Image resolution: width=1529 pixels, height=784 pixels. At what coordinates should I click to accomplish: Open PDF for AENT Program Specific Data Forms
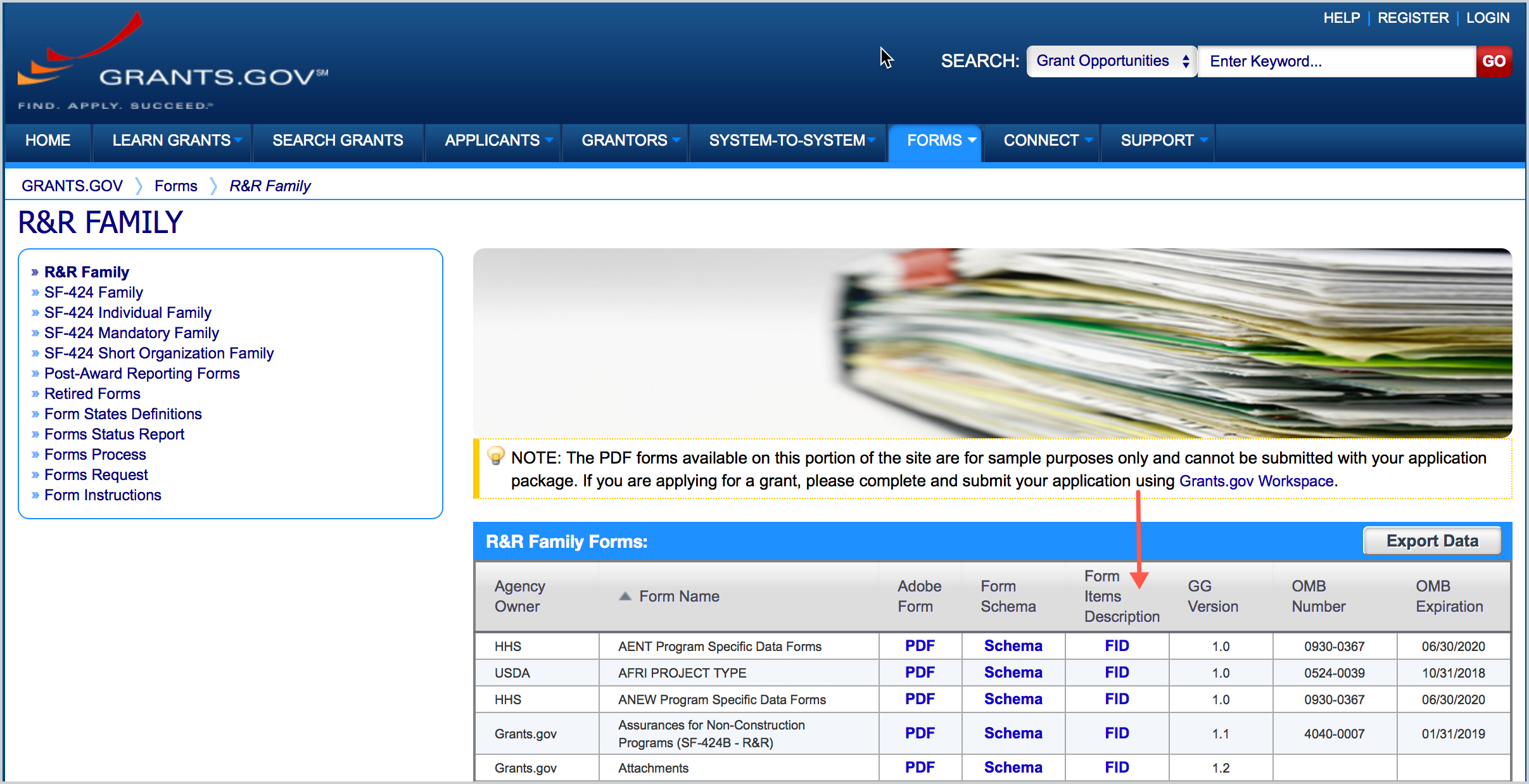click(920, 645)
